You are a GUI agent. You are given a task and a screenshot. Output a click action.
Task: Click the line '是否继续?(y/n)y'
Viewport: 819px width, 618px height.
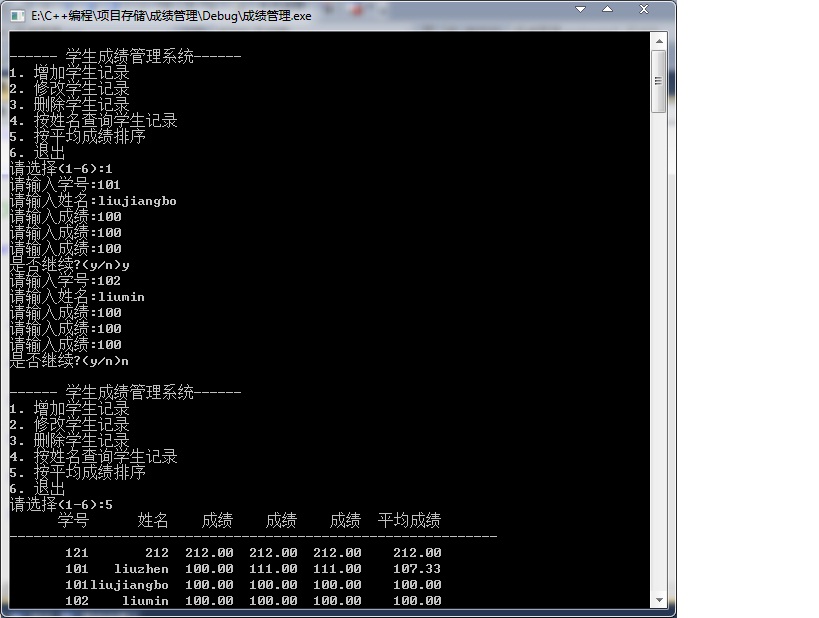click(69, 265)
